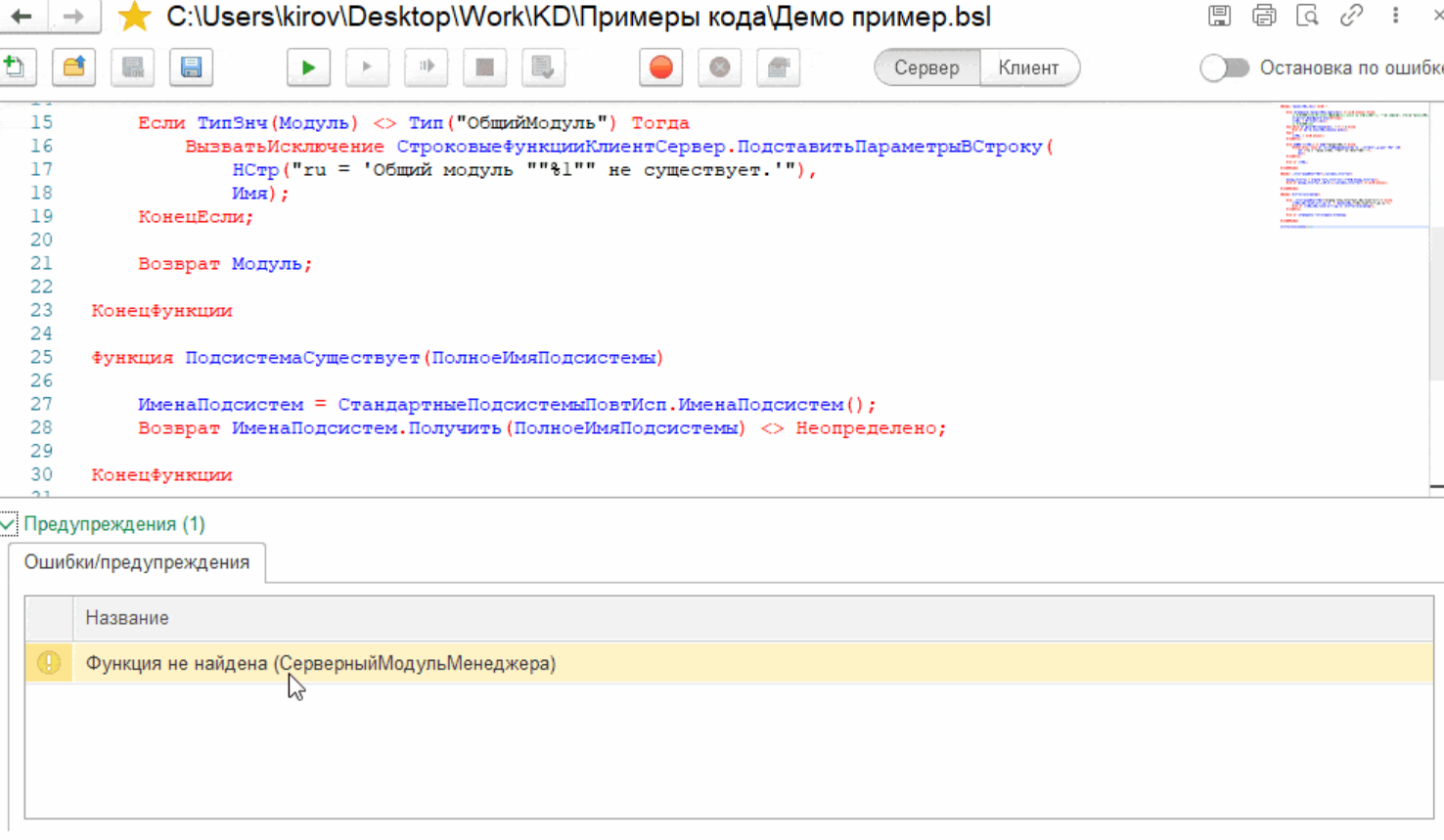This screenshot has width=1444, height=840.
Task: Print the document with the printer icon
Action: [1264, 16]
